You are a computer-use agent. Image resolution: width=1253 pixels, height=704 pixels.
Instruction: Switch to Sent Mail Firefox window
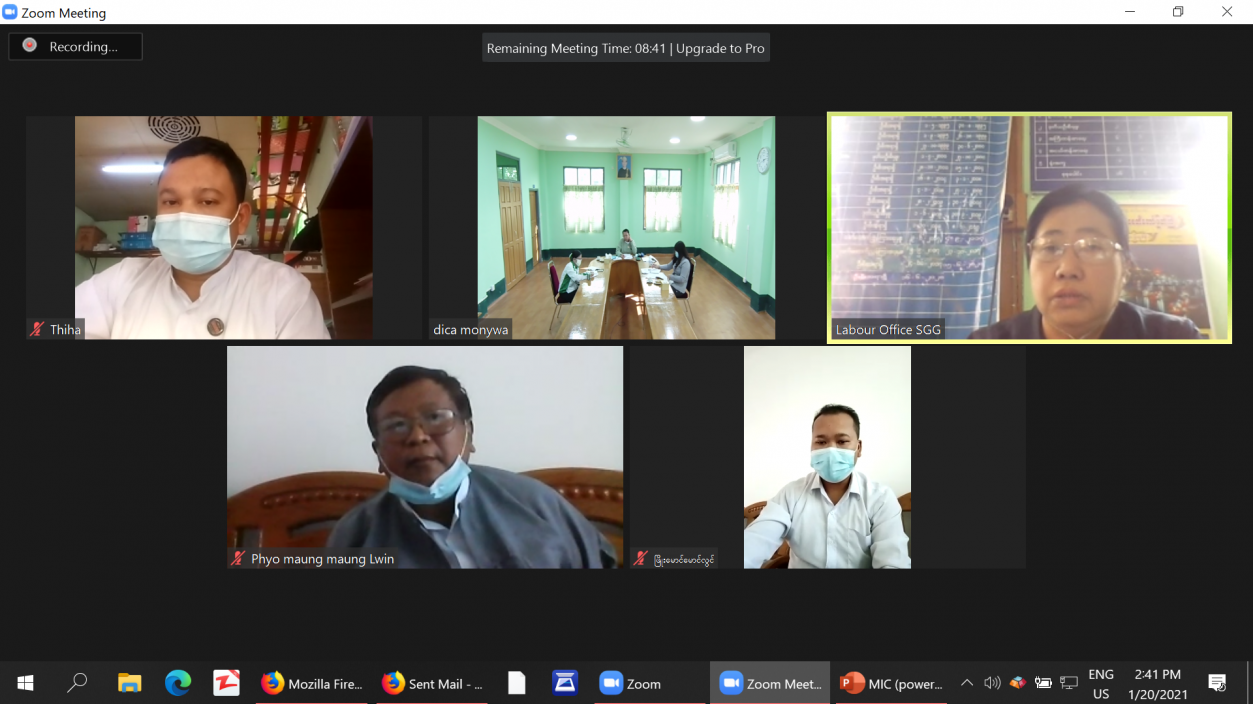pos(432,684)
